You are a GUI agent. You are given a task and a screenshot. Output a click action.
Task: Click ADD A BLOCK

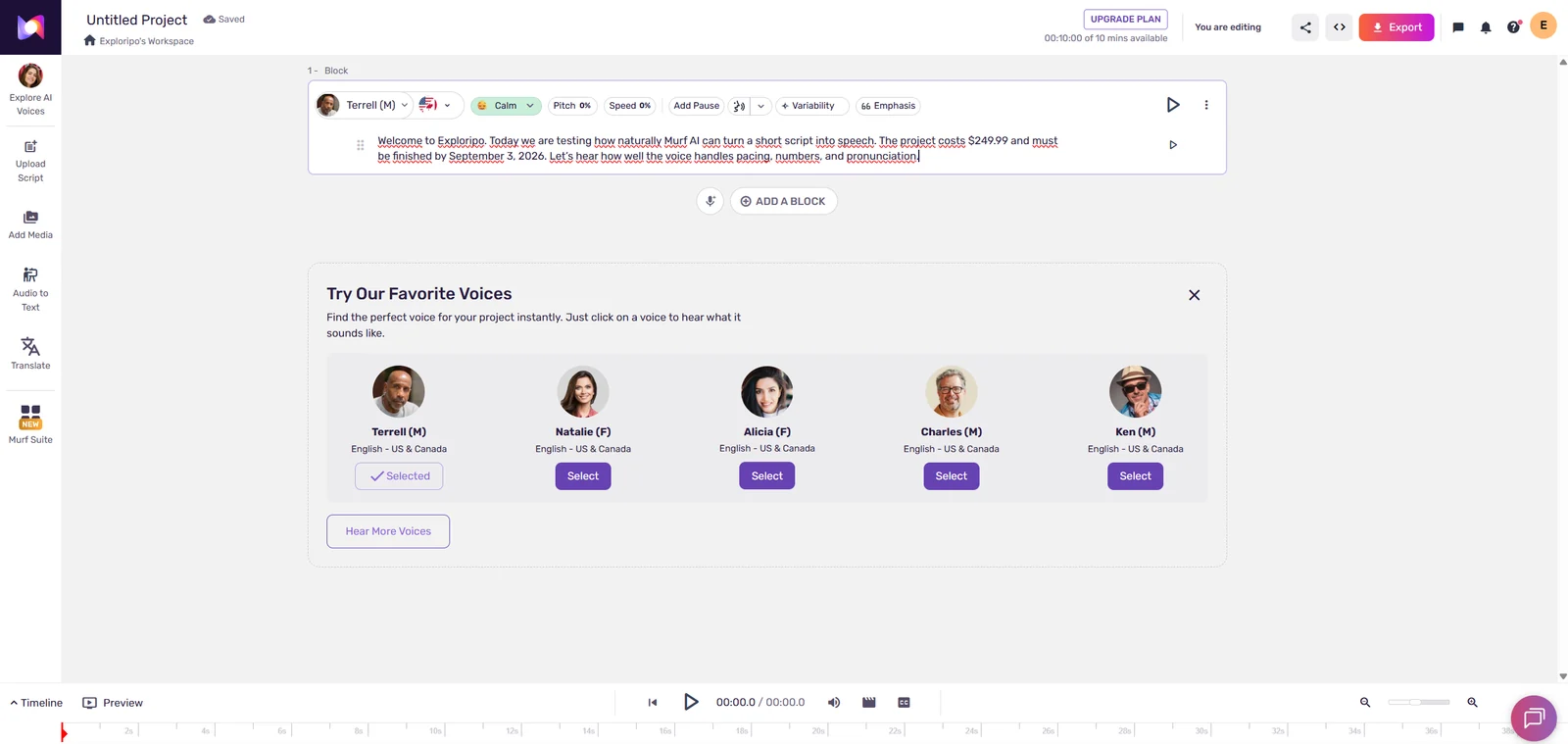(x=784, y=201)
